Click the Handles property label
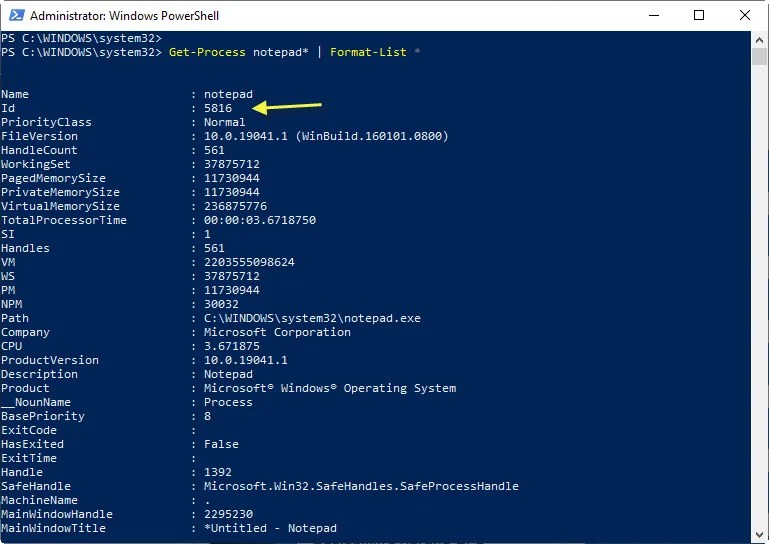The height and width of the screenshot is (544, 769). (25, 248)
